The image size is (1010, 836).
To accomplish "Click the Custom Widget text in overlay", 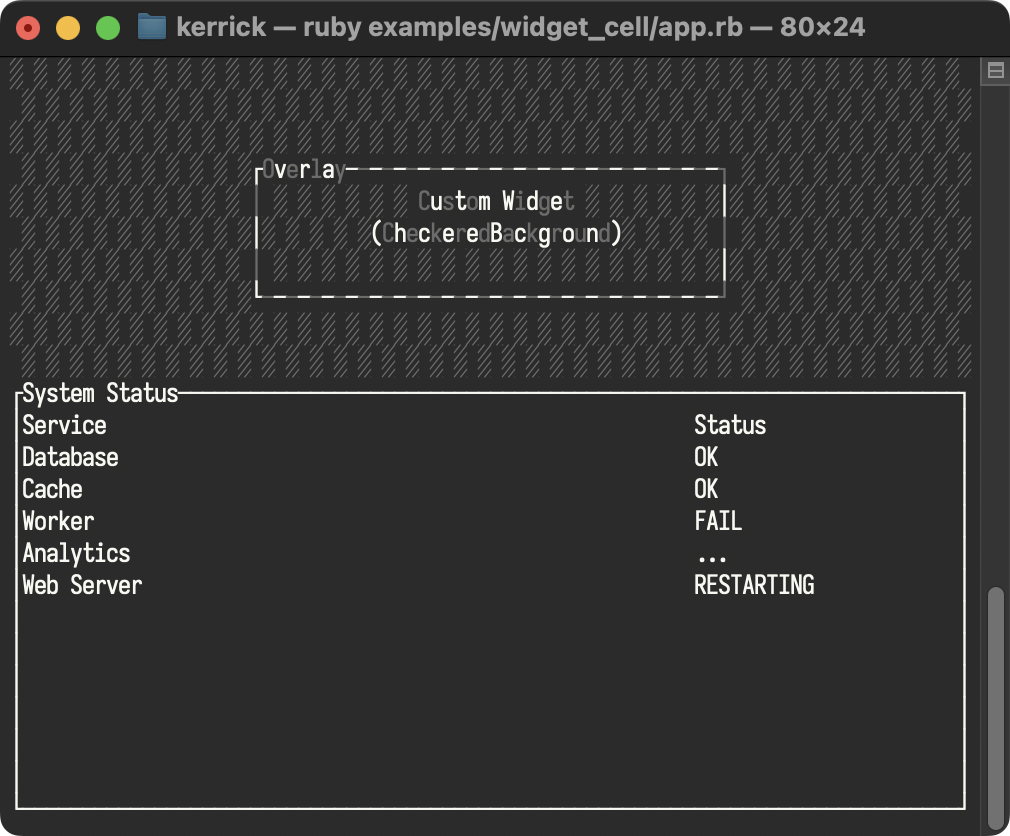I will (x=496, y=201).
